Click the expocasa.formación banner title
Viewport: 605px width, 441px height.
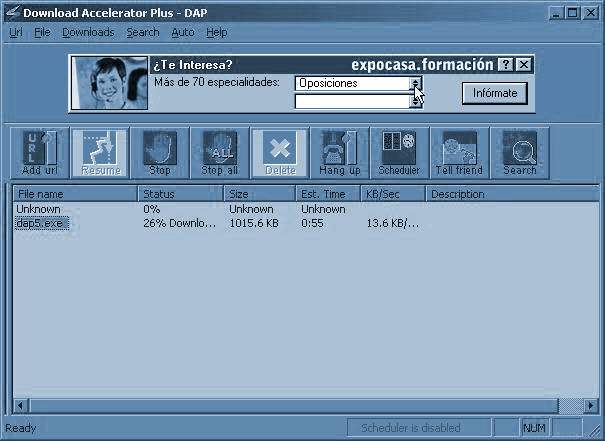422,64
